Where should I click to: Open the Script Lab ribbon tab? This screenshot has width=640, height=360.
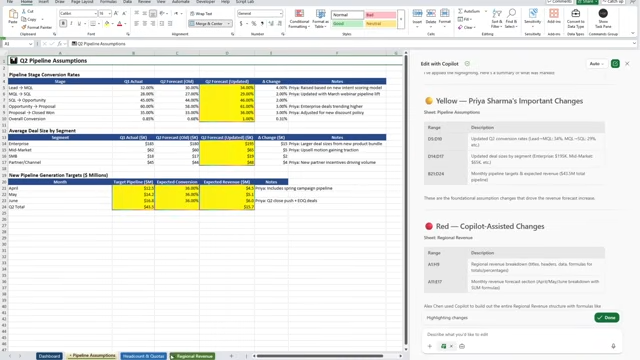click(244, 2)
